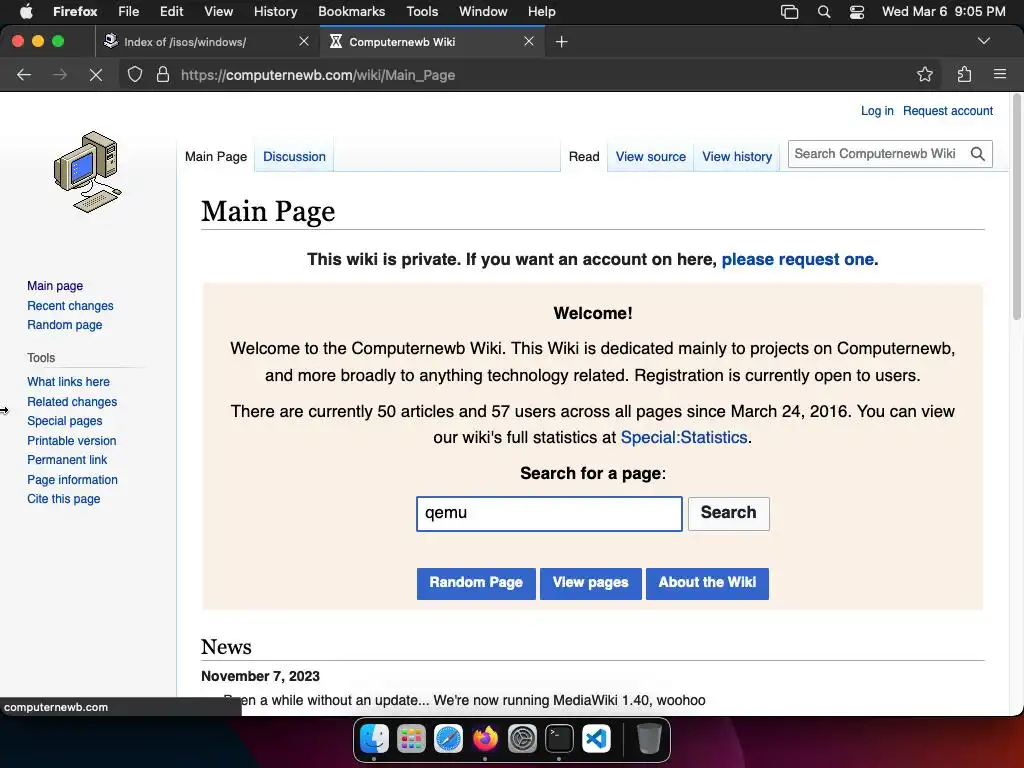Launch Safari from the Dock
Viewport: 1024px width, 768px height.
[449, 739]
